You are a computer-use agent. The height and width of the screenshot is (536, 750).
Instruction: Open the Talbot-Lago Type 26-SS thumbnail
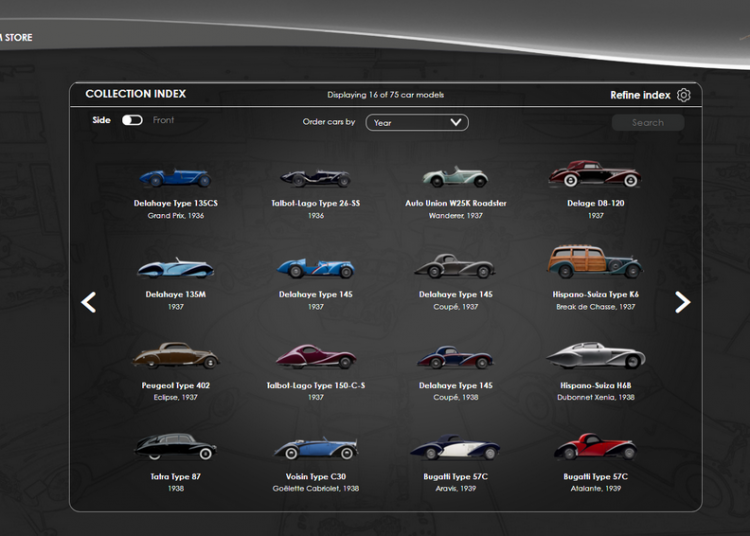315,178
